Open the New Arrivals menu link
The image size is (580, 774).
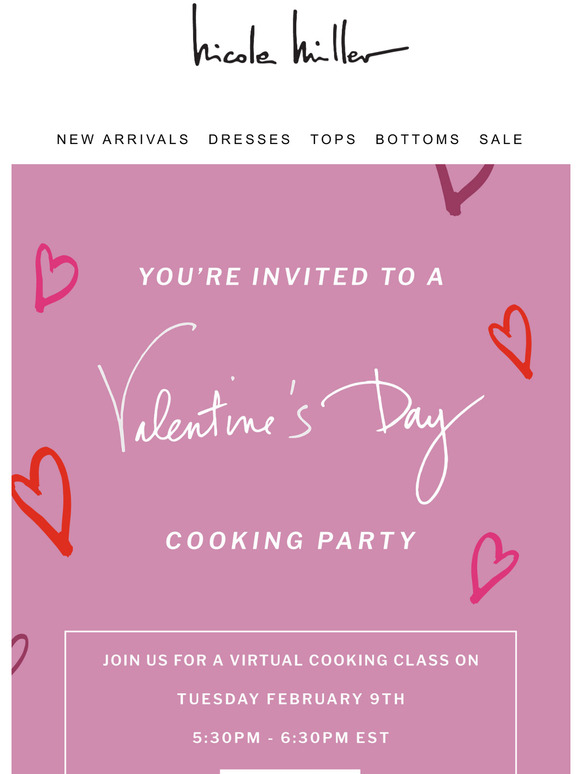(x=123, y=139)
